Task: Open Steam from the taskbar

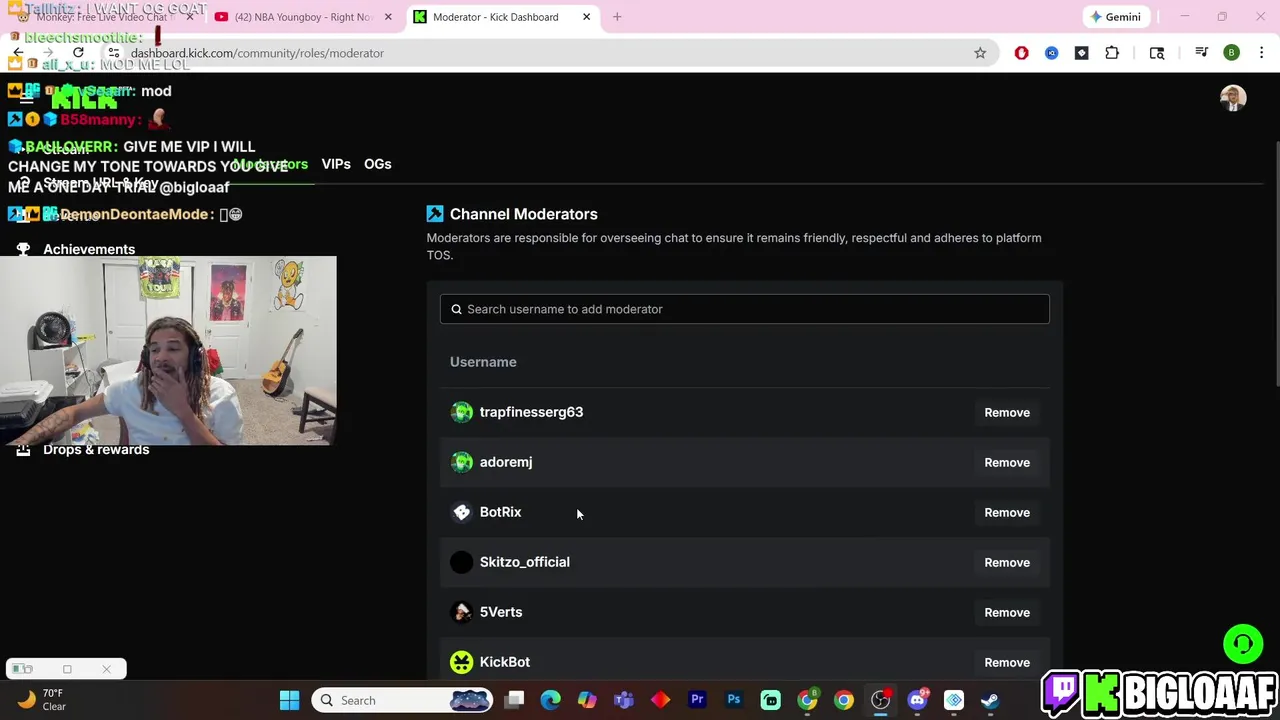Action: (990, 700)
